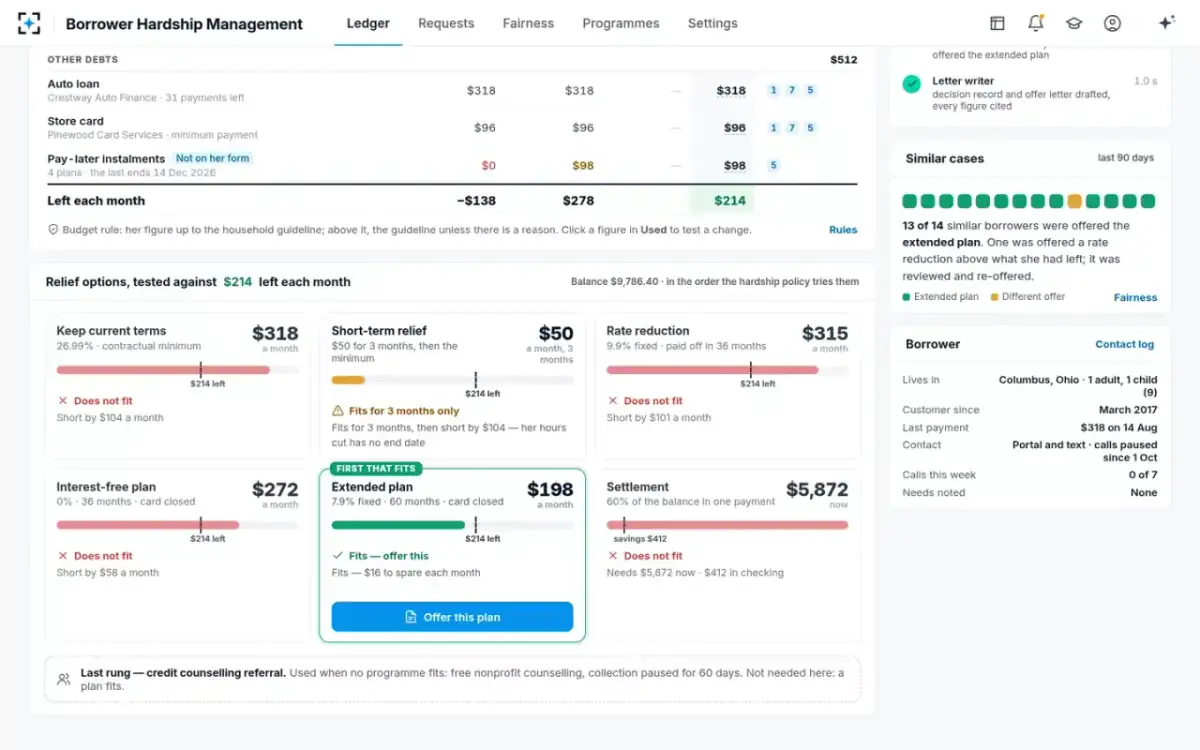Open the user profile icon
The height and width of the screenshot is (750, 1200).
(x=1112, y=23)
